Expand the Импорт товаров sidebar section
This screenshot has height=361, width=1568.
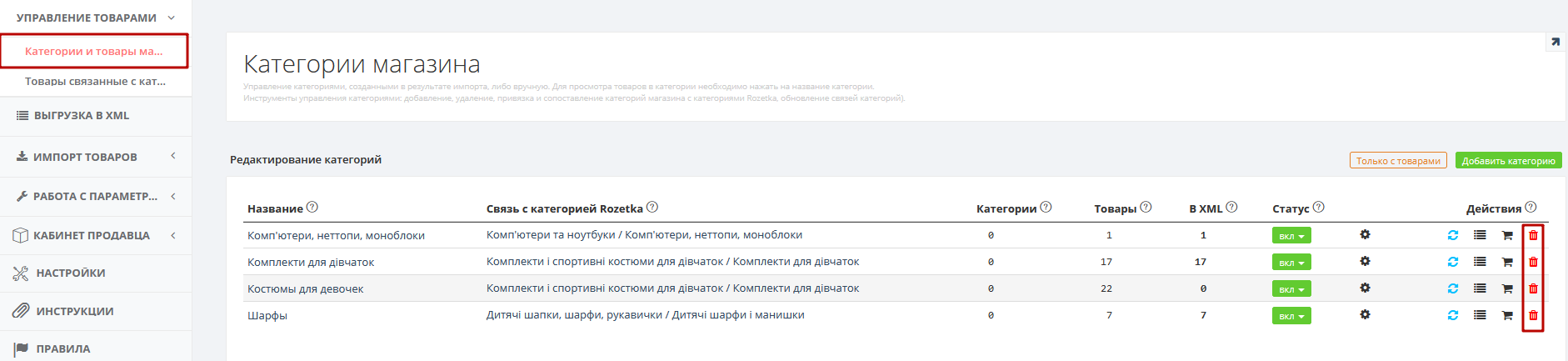coord(96,157)
